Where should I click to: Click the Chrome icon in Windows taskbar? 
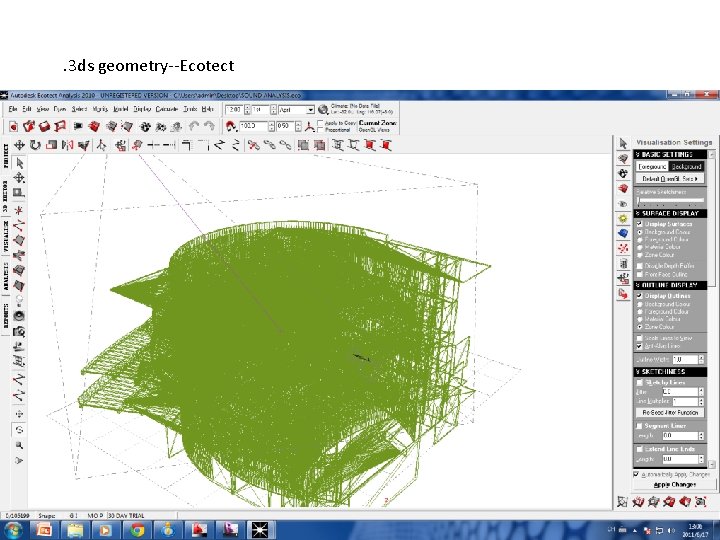click(x=137, y=530)
